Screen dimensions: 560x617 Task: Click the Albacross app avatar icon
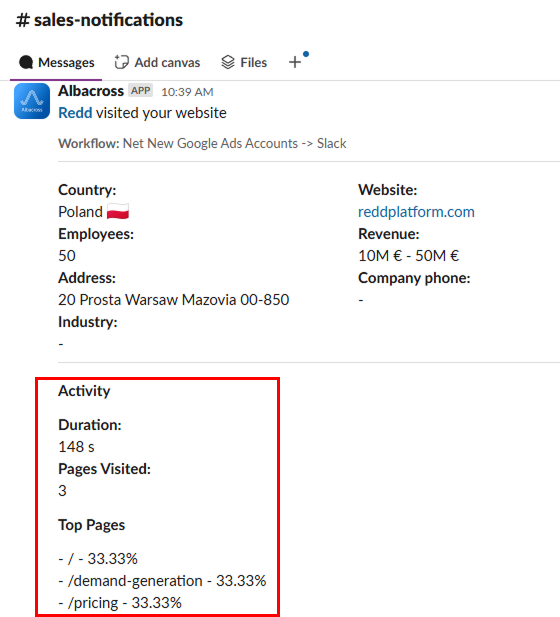click(x=32, y=101)
